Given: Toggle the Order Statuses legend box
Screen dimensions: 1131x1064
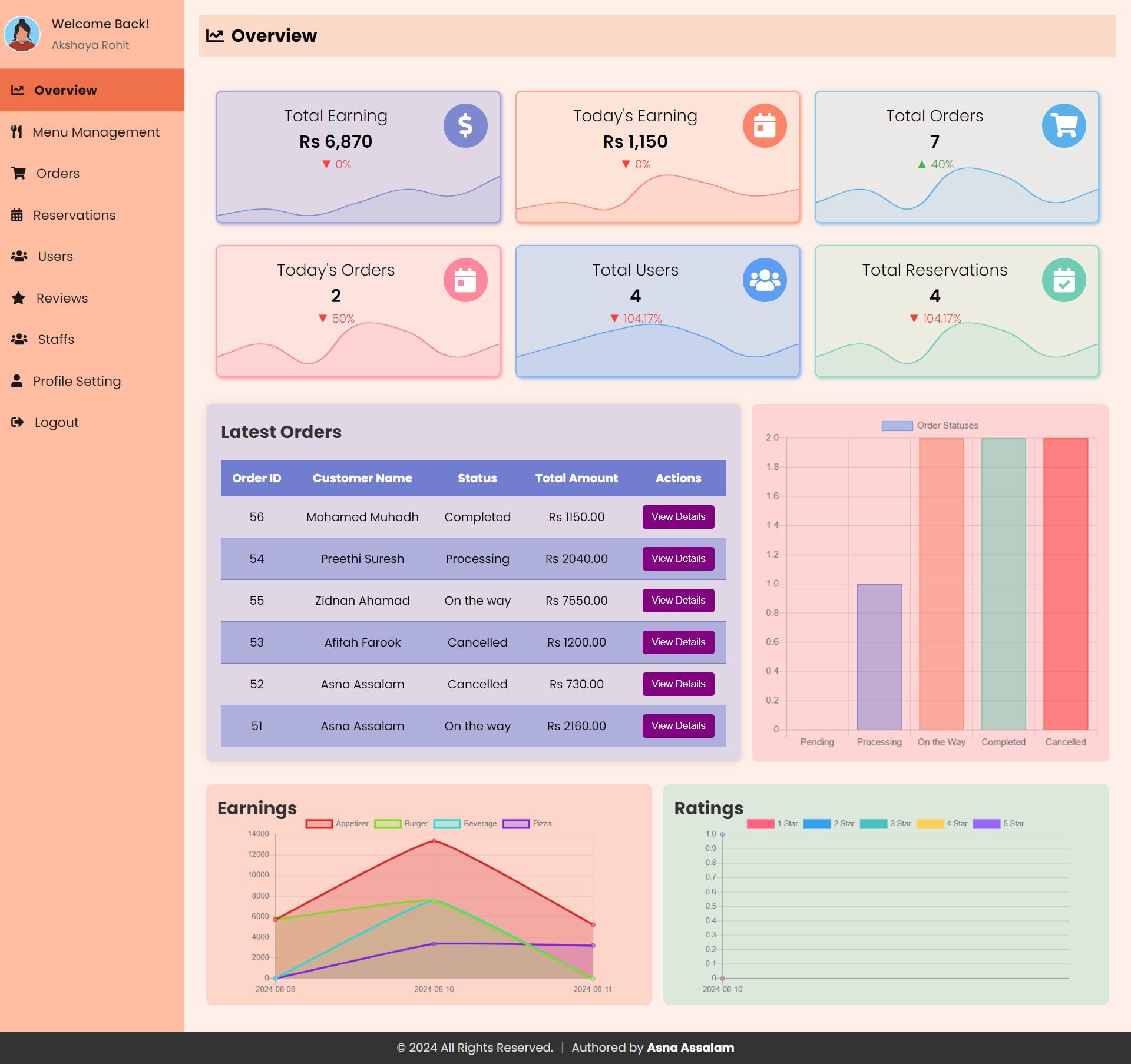Looking at the screenshot, I should (x=897, y=425).
